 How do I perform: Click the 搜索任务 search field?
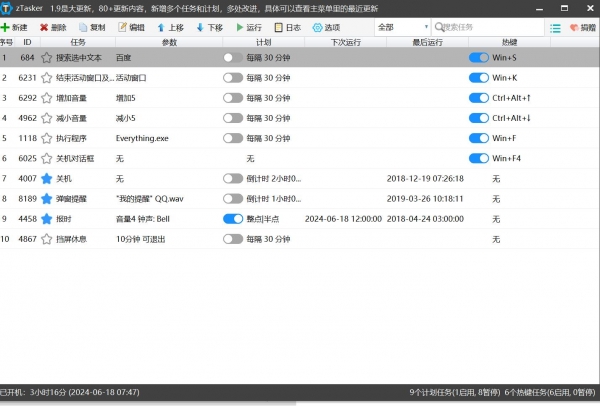pos(488,27)
